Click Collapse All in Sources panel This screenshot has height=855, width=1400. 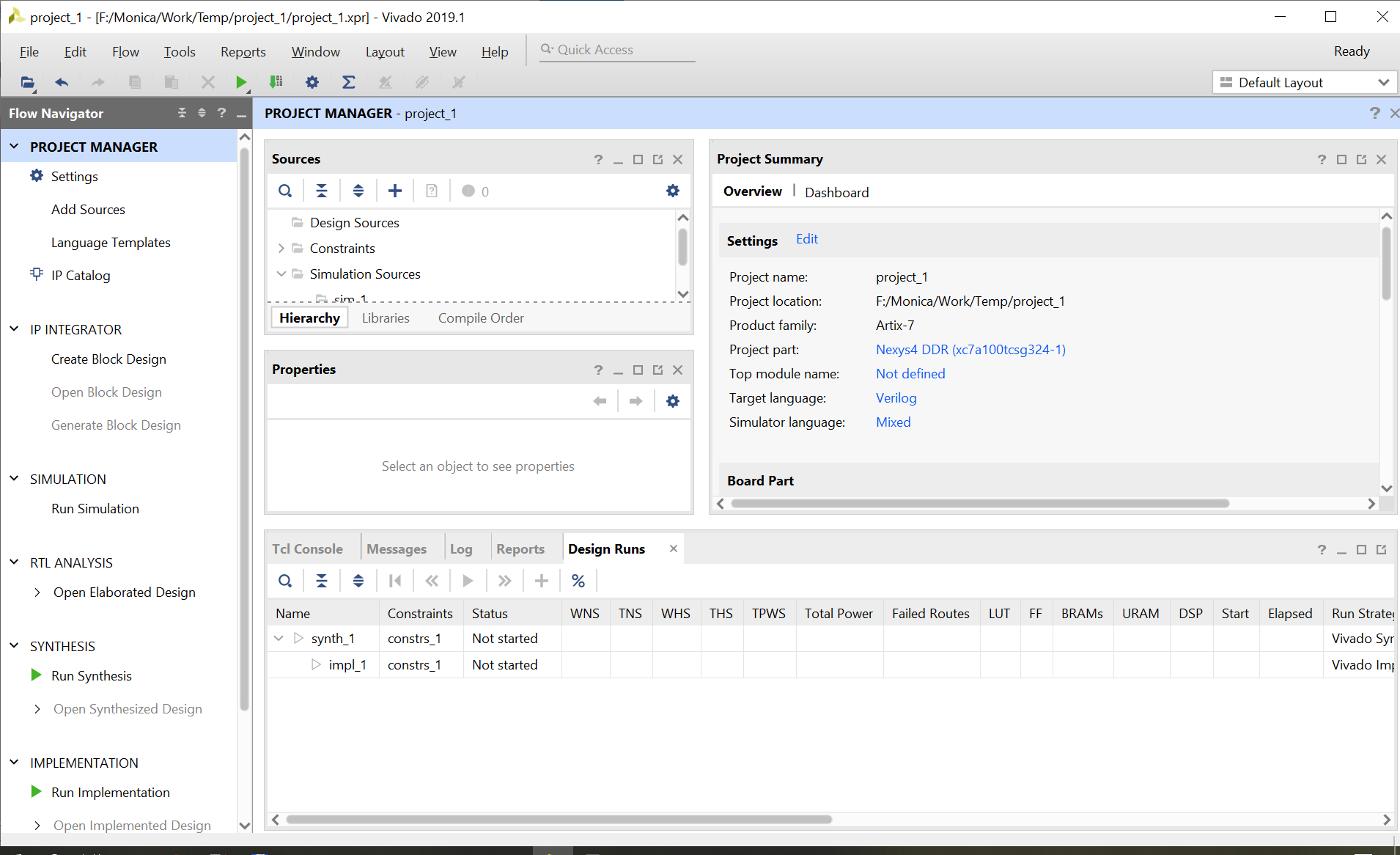(x=322, y=191)
